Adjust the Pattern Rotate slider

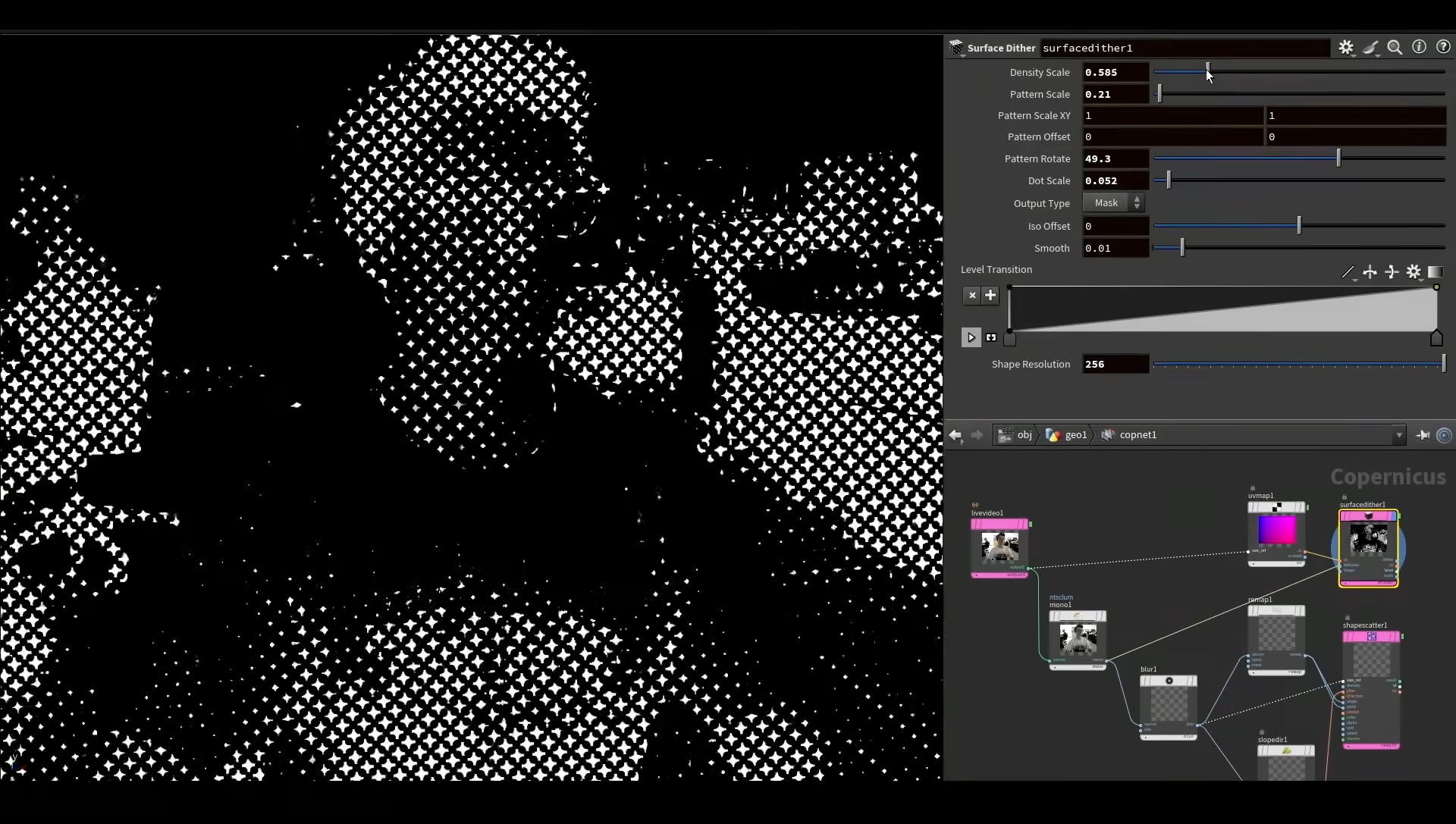[1299, 158]
